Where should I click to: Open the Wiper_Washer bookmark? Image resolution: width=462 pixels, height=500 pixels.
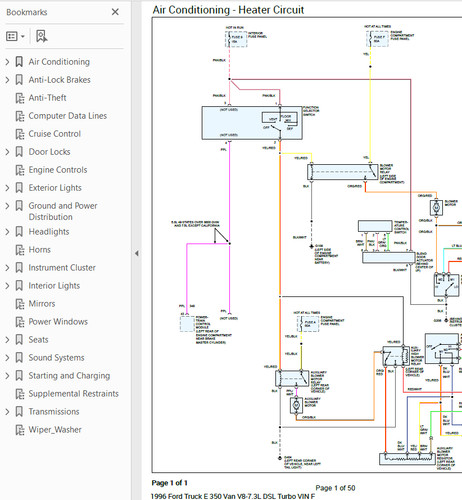(x=55, y=430)
